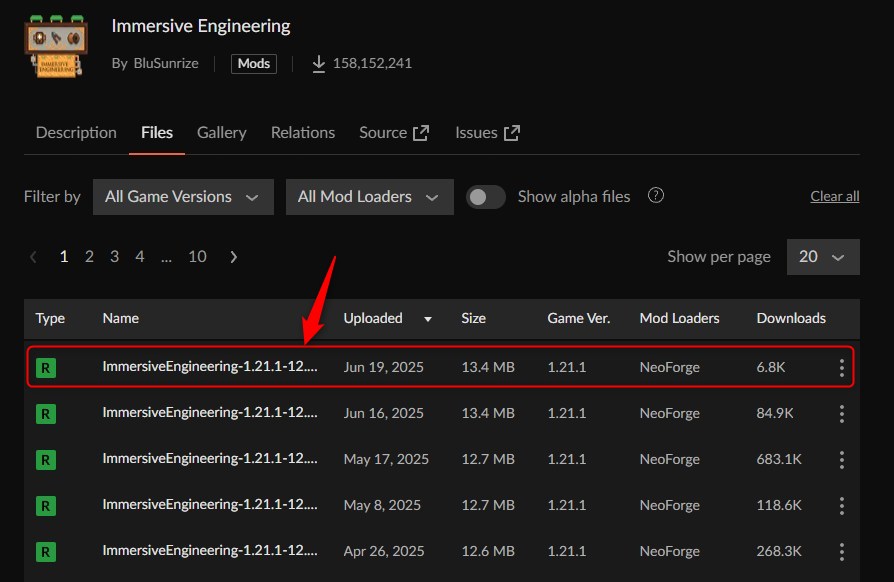Select page 1 in pagination
Screen dimensions: 894x582
(x=64, y=257)
